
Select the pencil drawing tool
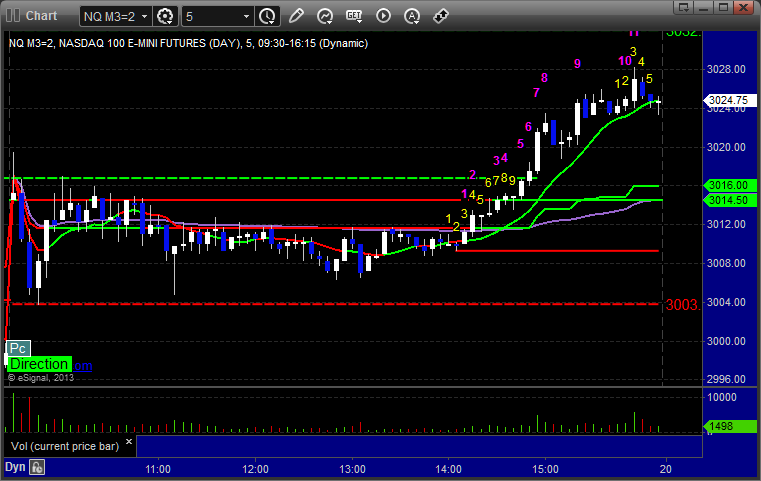(x=296, y=16)
